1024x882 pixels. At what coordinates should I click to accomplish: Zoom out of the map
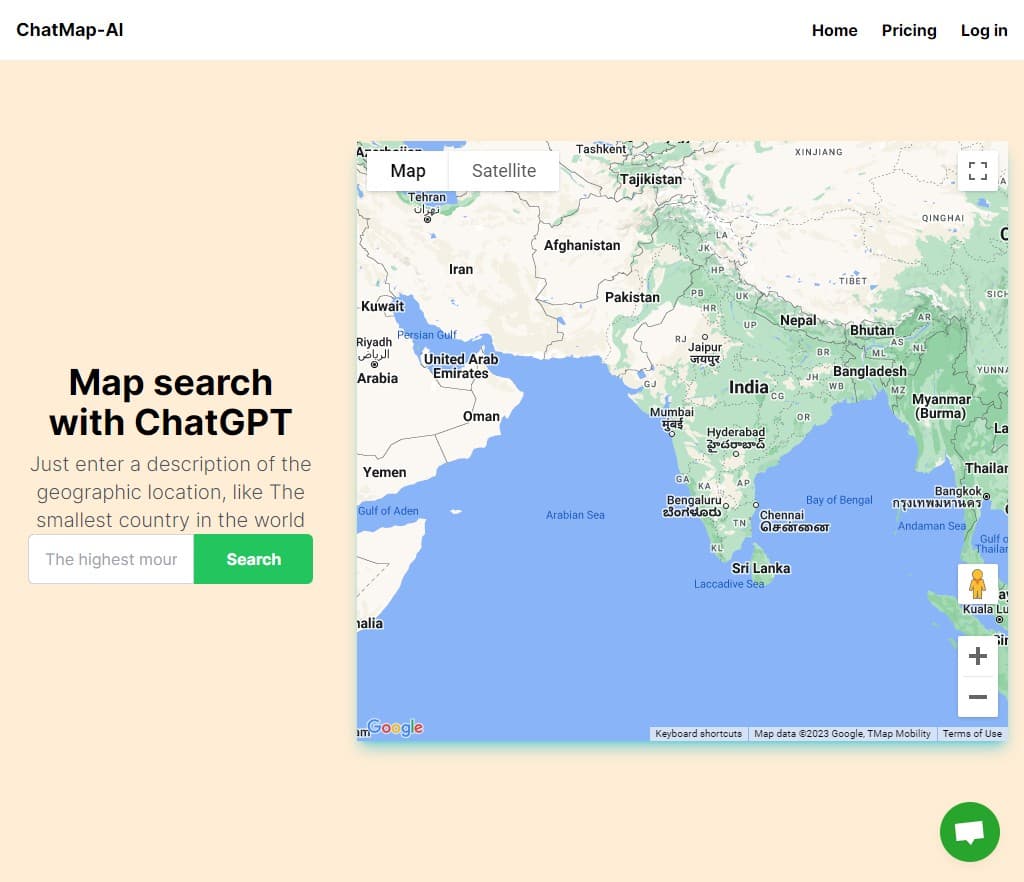point(977,697)
